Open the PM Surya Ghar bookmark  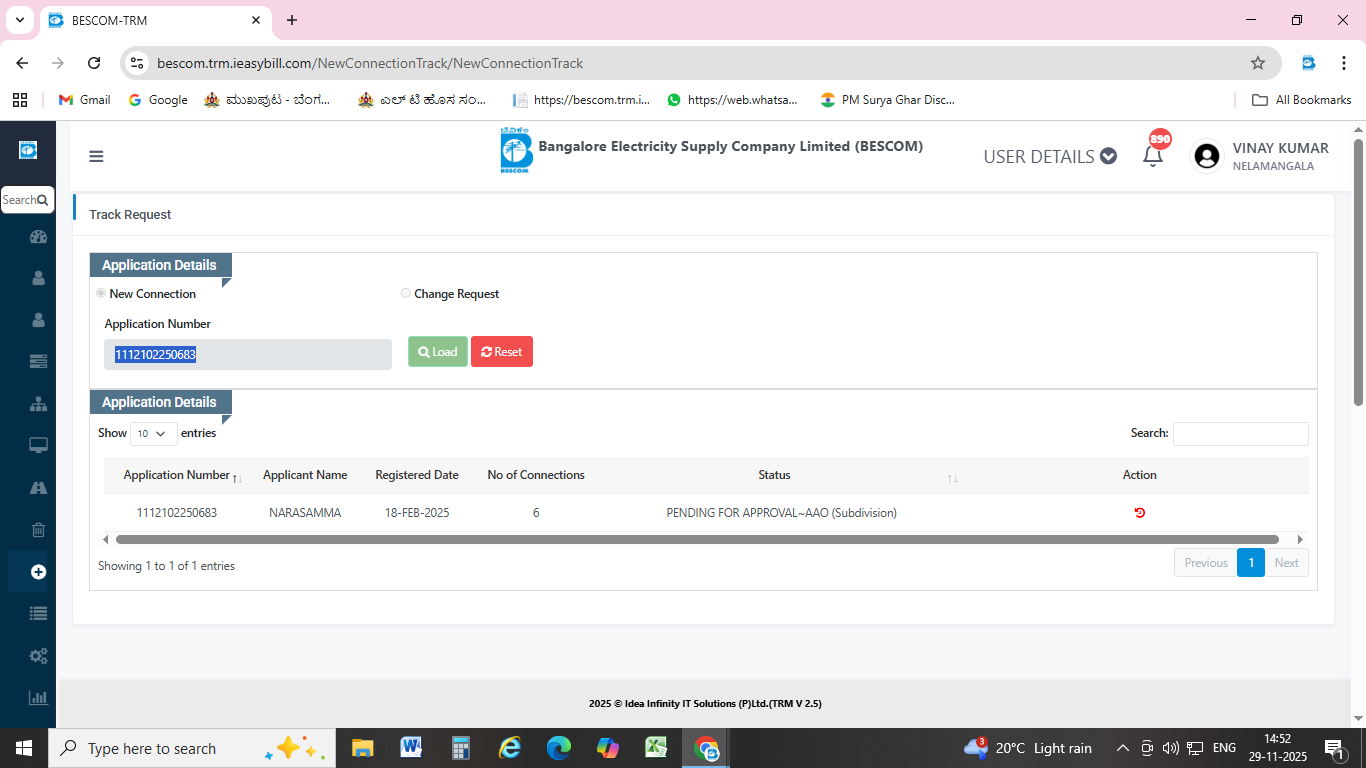[x=888, y=100]
